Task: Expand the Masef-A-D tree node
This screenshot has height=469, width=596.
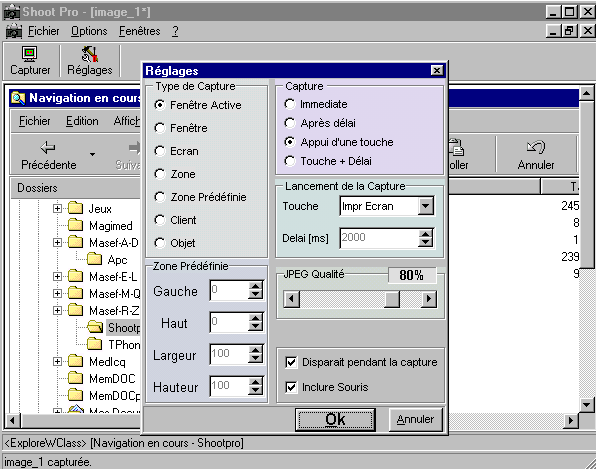Action: click(x=57, y=242)
